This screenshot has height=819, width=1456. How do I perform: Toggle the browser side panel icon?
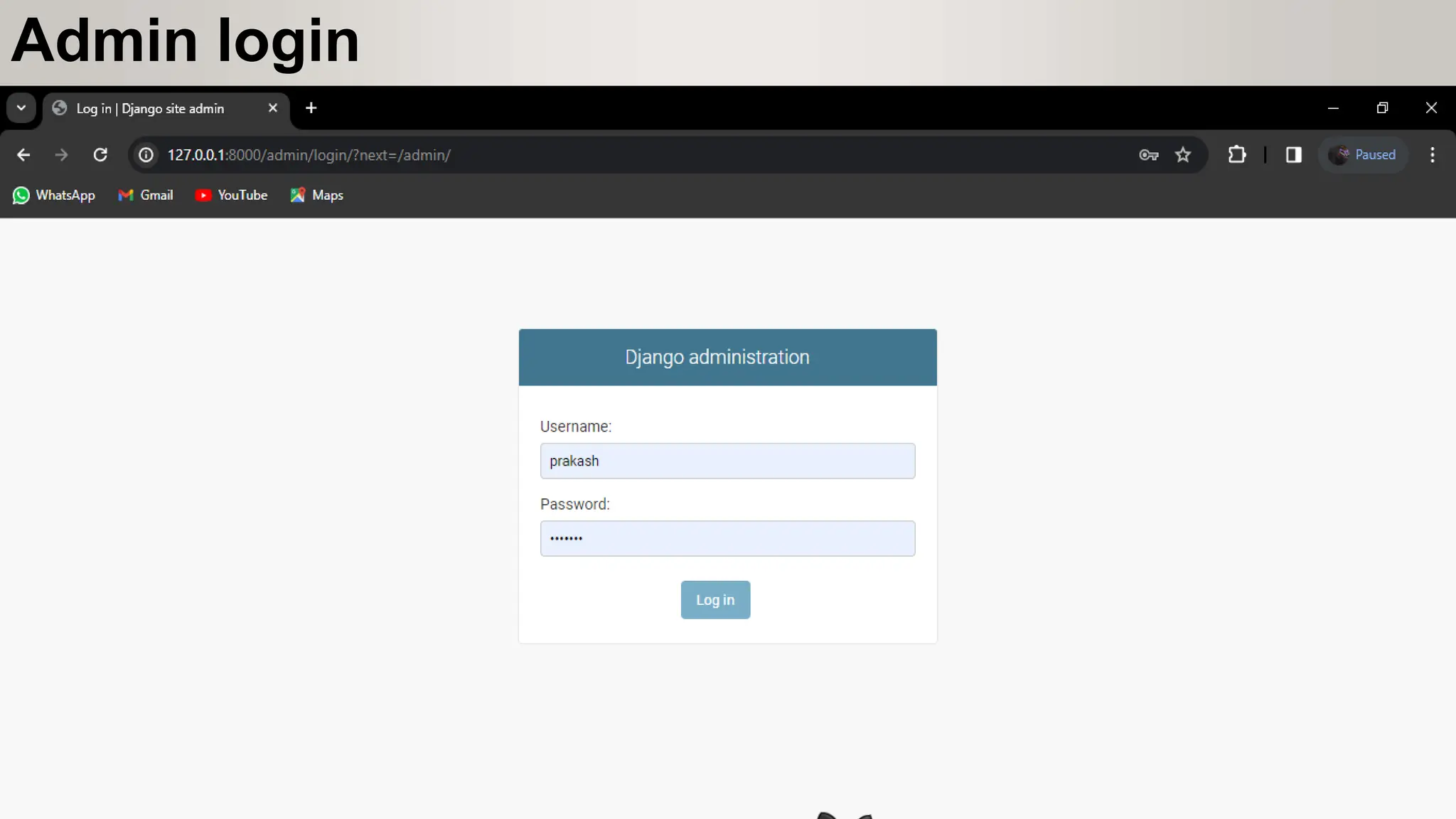coord(1293,155)
